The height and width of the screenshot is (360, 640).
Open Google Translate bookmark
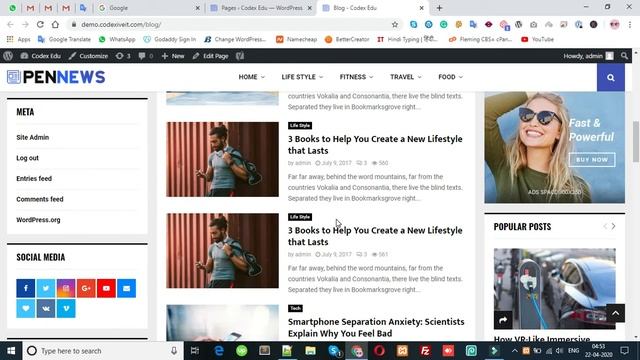(x=64, y=39)
